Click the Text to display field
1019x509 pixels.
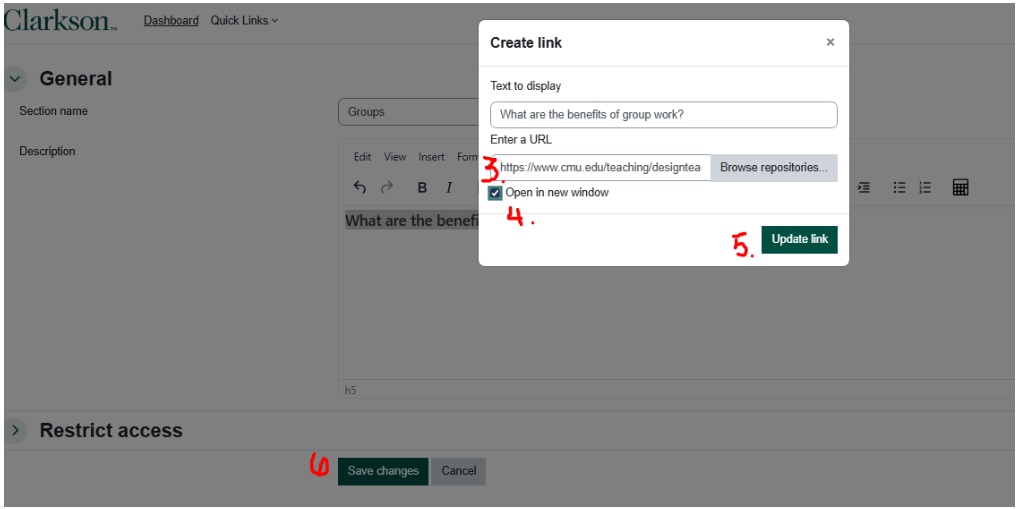[664, 114]
